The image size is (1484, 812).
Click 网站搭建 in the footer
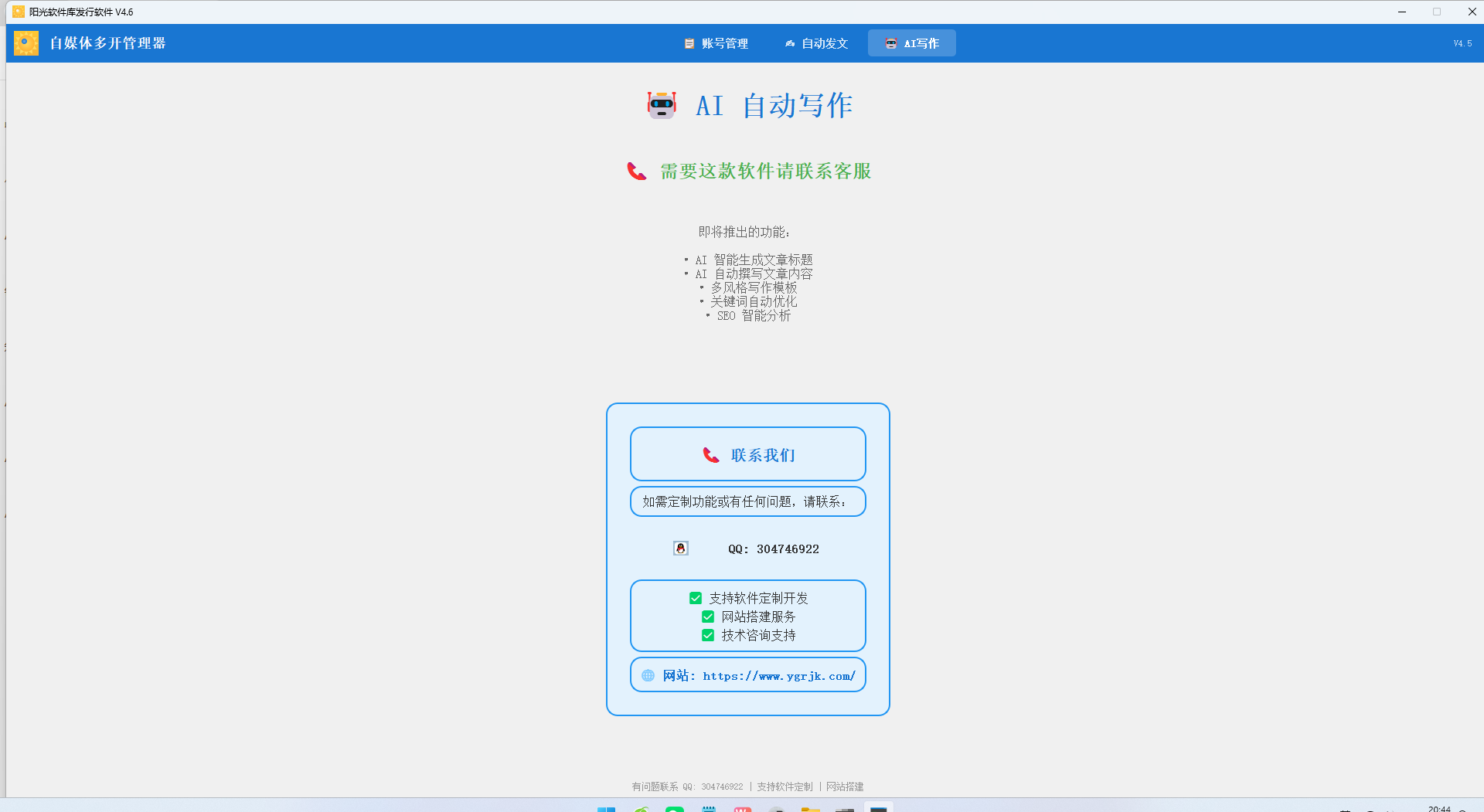845,787
